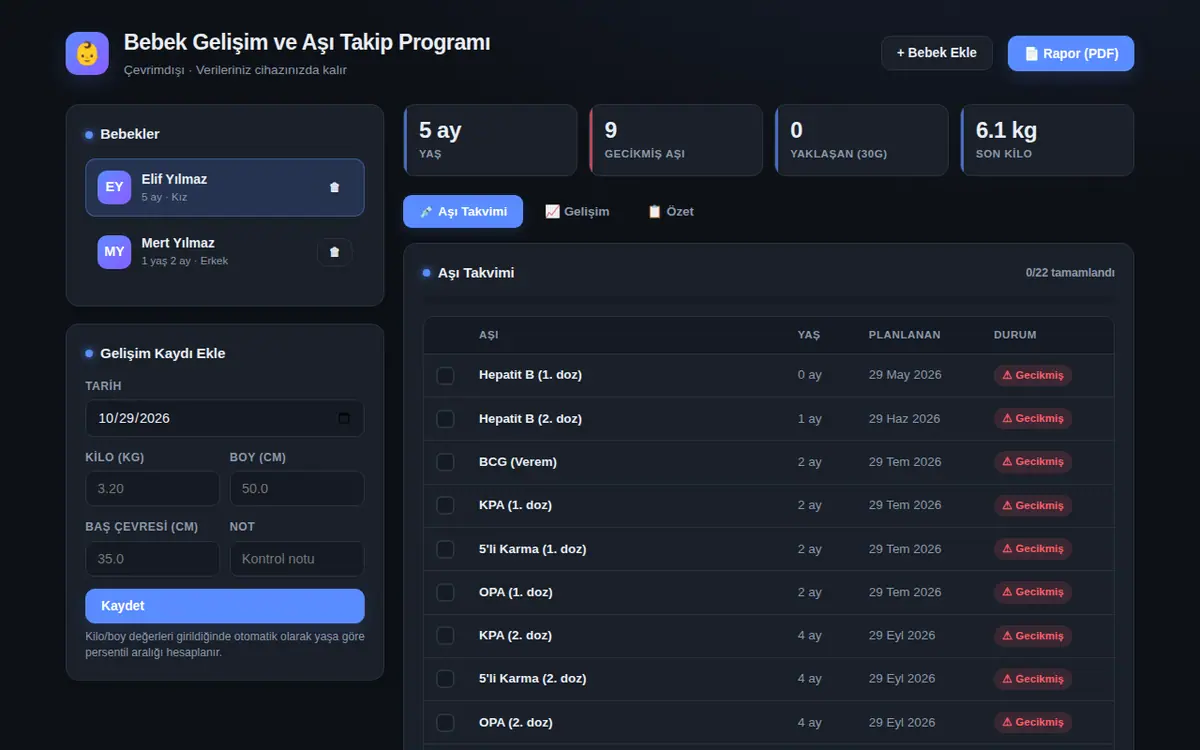Click the 29 May 2026 planned date
1200x750 pixels.
tap(905, 375)
